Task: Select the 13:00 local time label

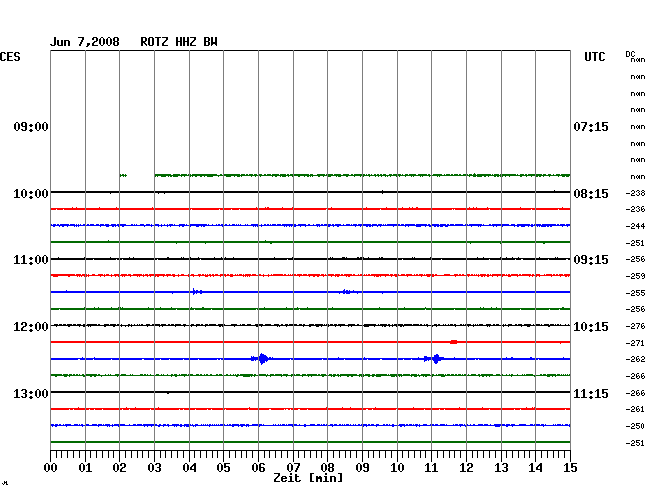Action: 31,393
